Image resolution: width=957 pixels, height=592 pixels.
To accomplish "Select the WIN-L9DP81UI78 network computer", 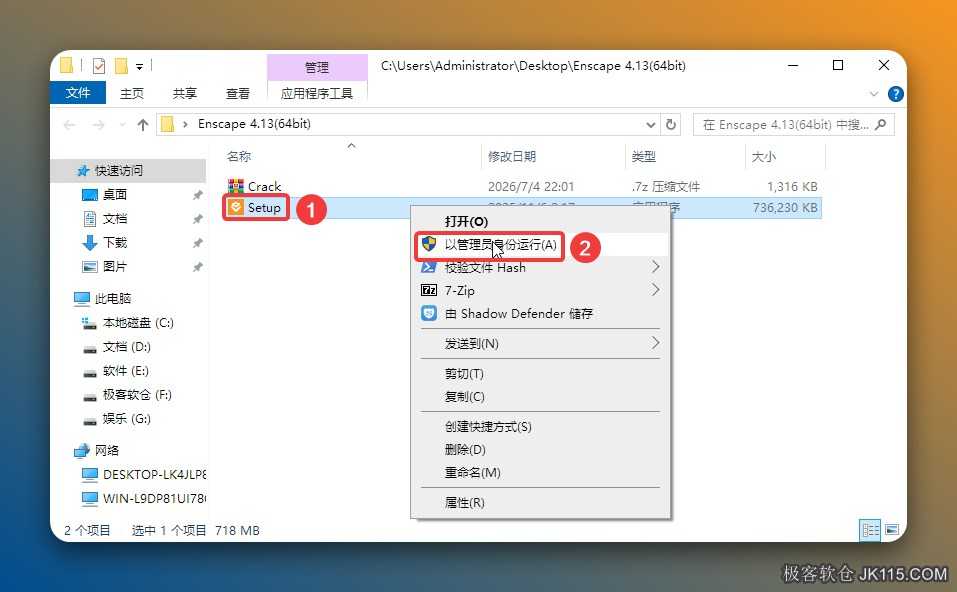I will [x=144, y=499].
